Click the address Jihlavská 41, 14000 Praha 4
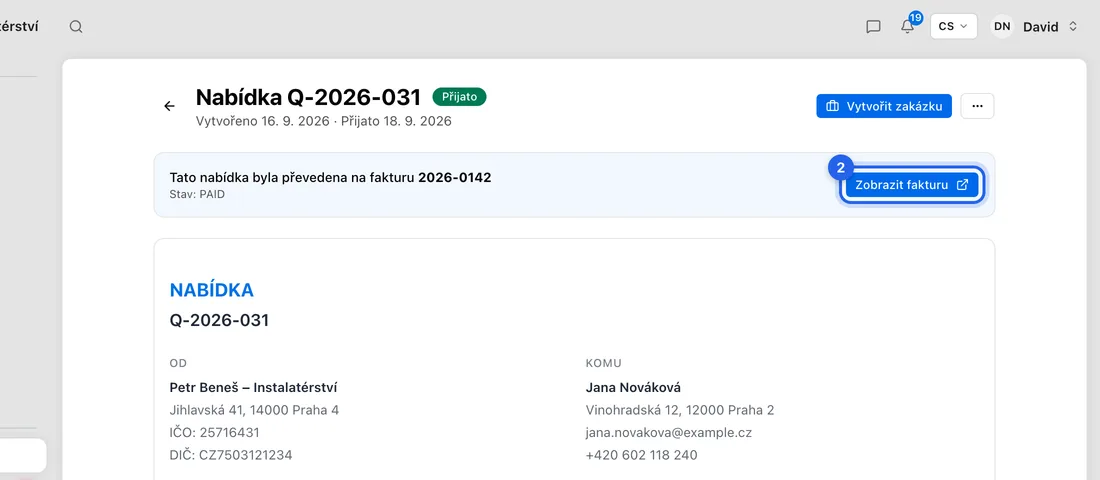The image size is (1100, 480). 255,410
